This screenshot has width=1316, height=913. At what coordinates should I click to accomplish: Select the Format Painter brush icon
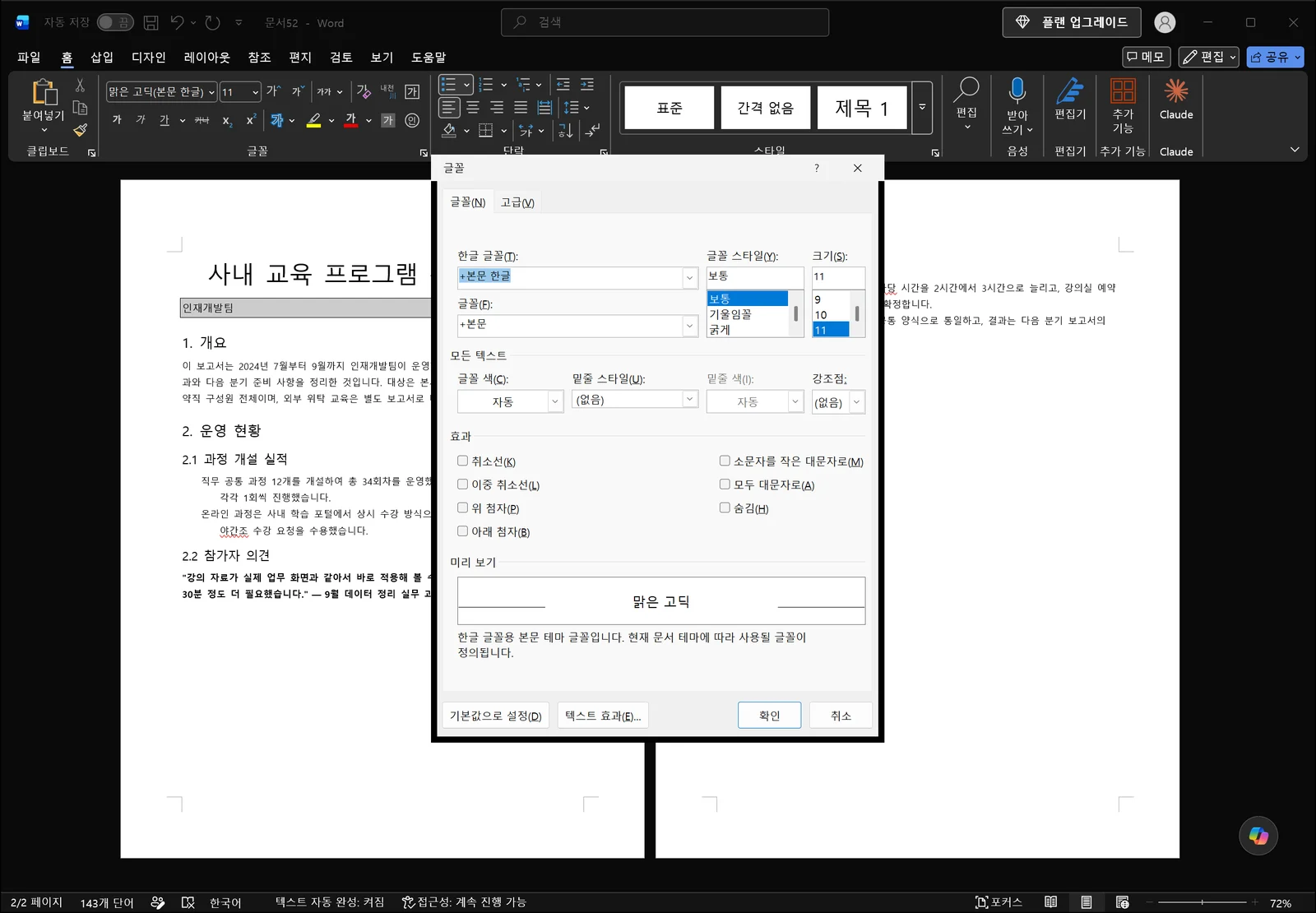click(x=80, y=130)
